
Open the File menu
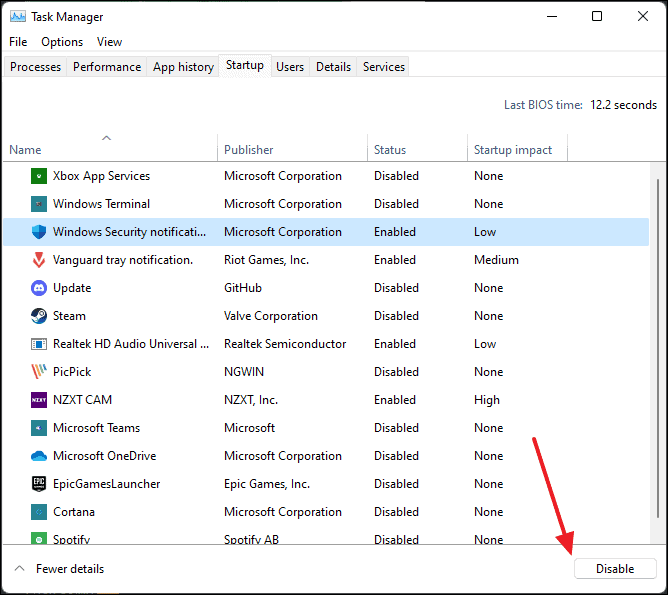tap(18, 42)
